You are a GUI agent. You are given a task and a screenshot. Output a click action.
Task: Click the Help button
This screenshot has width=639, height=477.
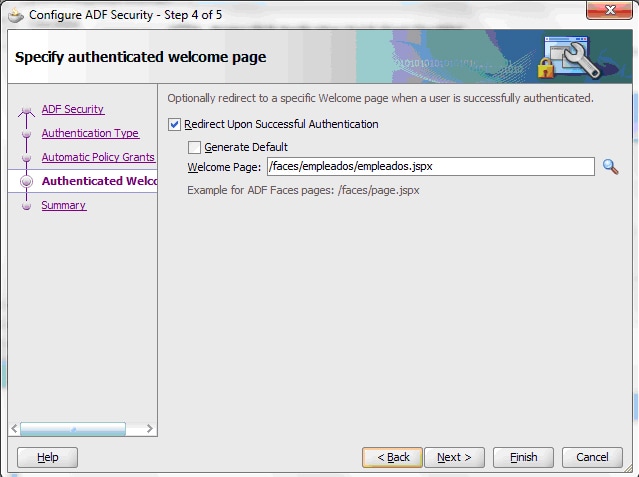pos(47,457)
